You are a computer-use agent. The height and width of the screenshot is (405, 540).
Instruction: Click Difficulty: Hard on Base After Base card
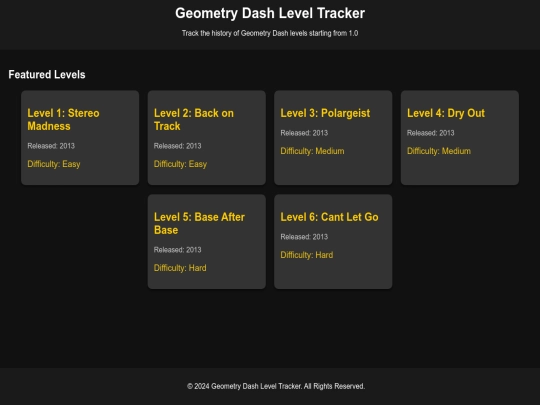click(180, 268)
